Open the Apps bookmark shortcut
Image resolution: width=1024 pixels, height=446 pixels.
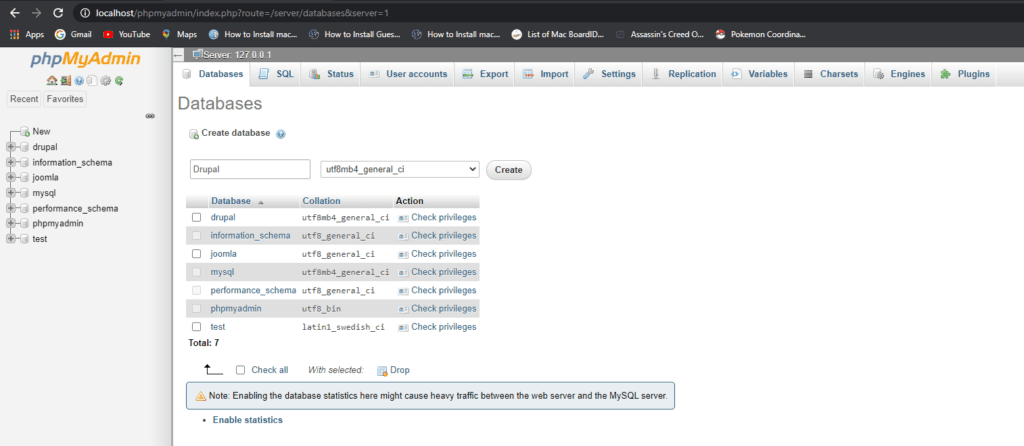click(x=27, y=35)
